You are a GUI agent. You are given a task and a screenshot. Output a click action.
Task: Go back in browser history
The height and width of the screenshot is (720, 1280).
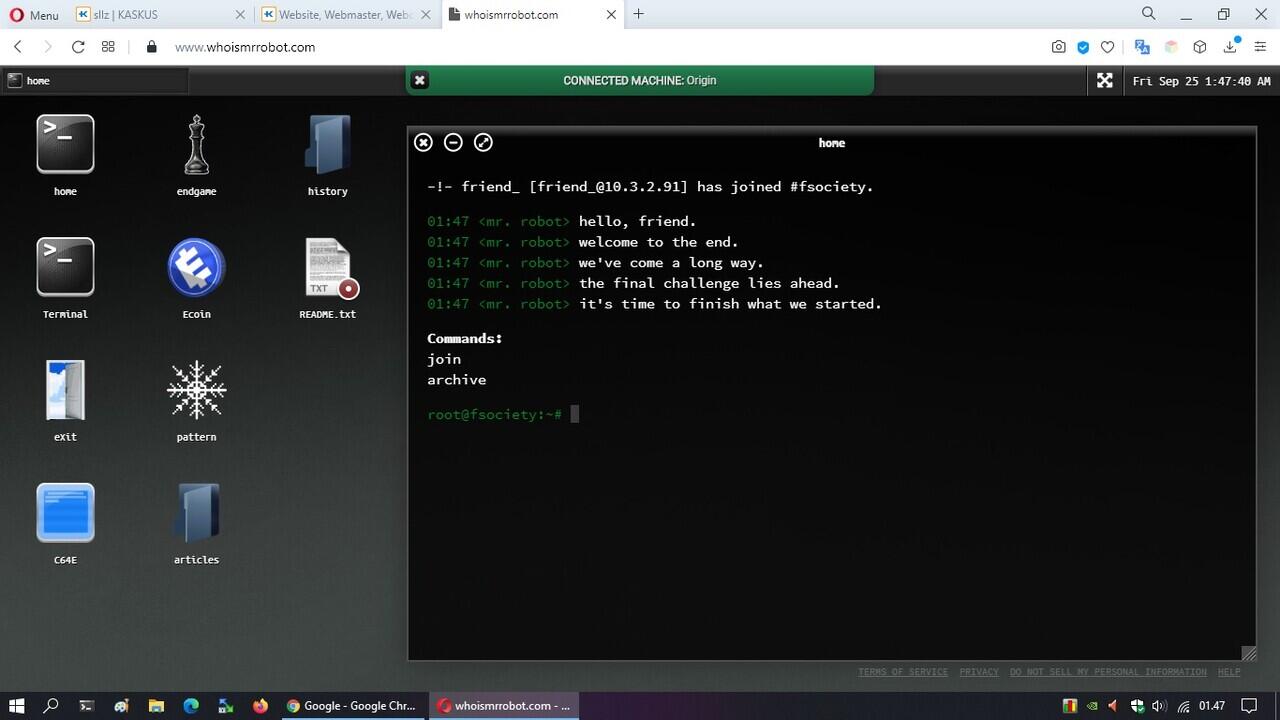tap(18, 47)
